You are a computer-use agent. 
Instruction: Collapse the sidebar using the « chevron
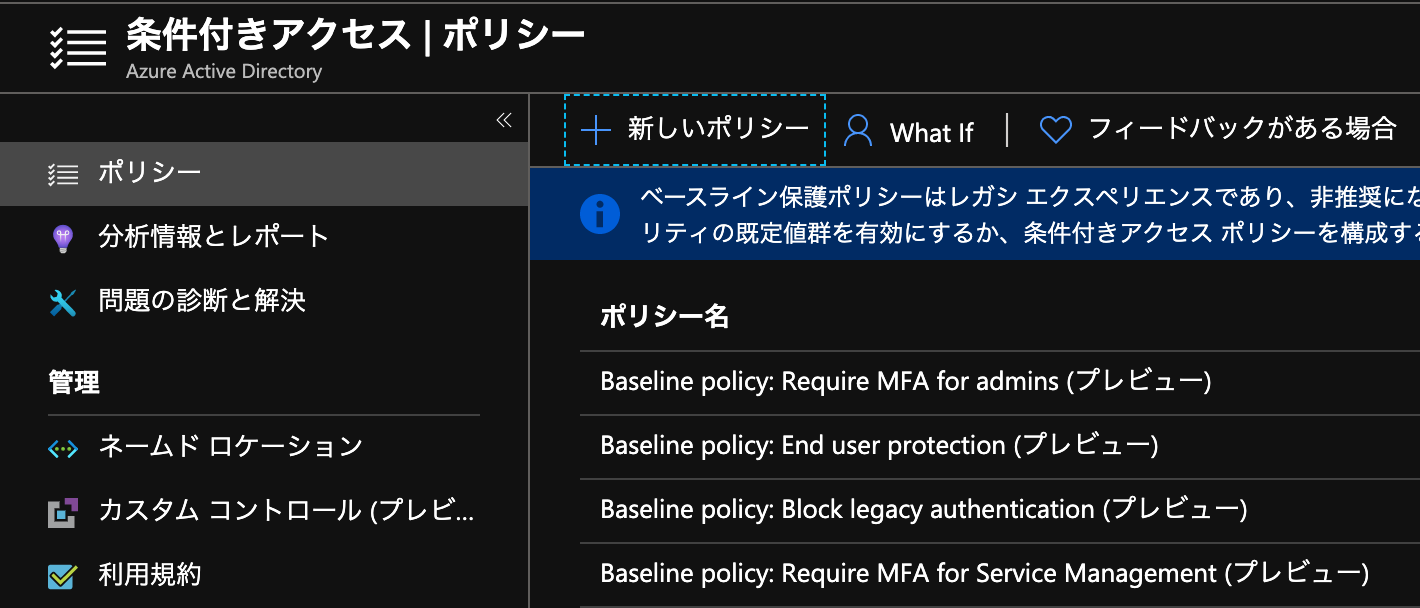tap(506, 119)
